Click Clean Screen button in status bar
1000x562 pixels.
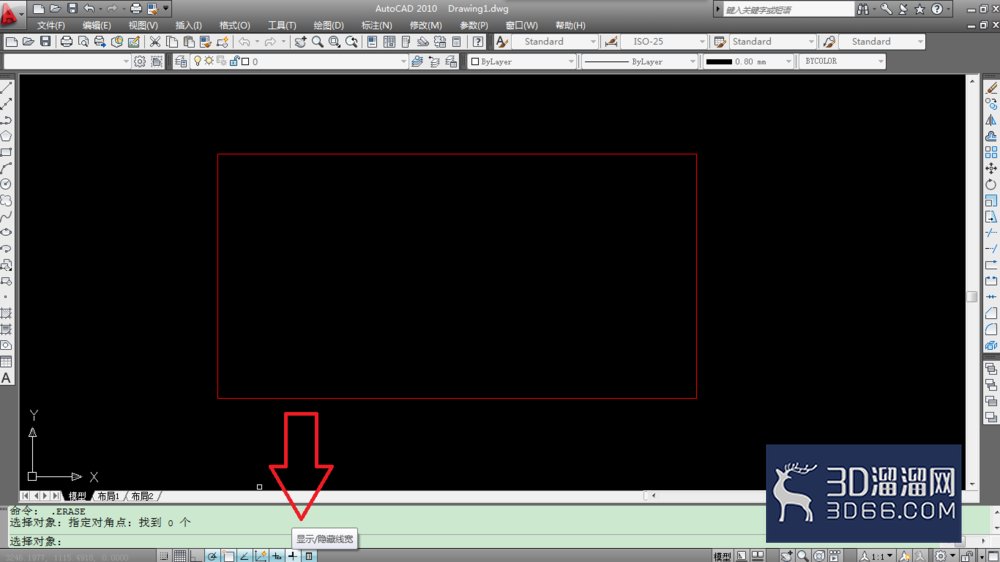992,556
